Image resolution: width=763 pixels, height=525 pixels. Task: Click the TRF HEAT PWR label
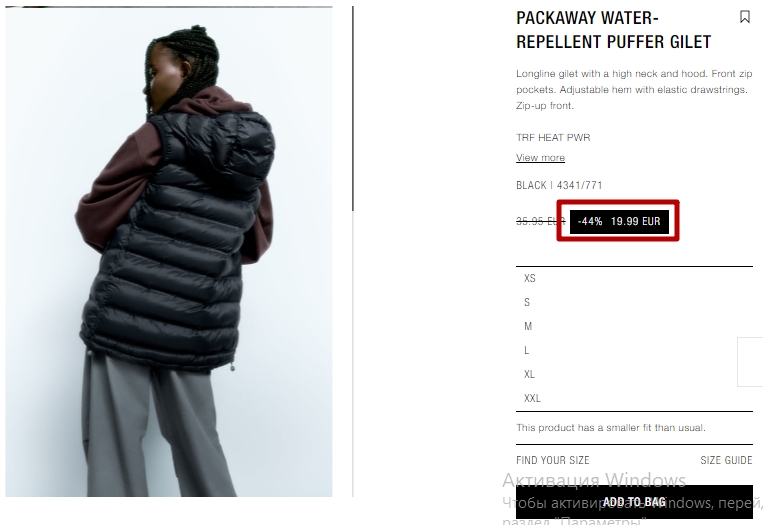click(x=553, y=138)
